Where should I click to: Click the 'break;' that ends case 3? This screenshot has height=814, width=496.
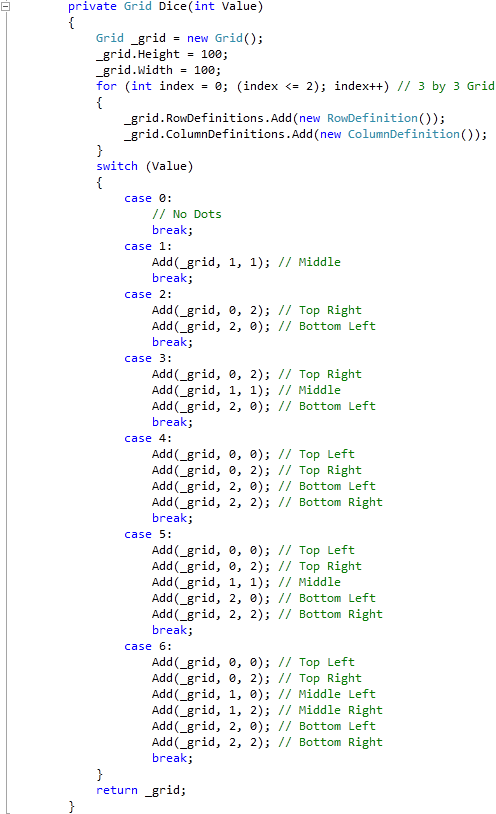(x=172, y=422)
